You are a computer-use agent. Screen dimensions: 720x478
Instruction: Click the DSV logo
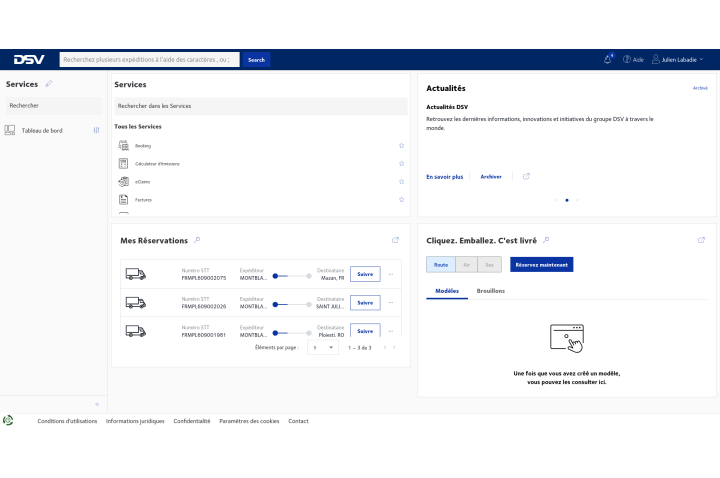(29, 60)
